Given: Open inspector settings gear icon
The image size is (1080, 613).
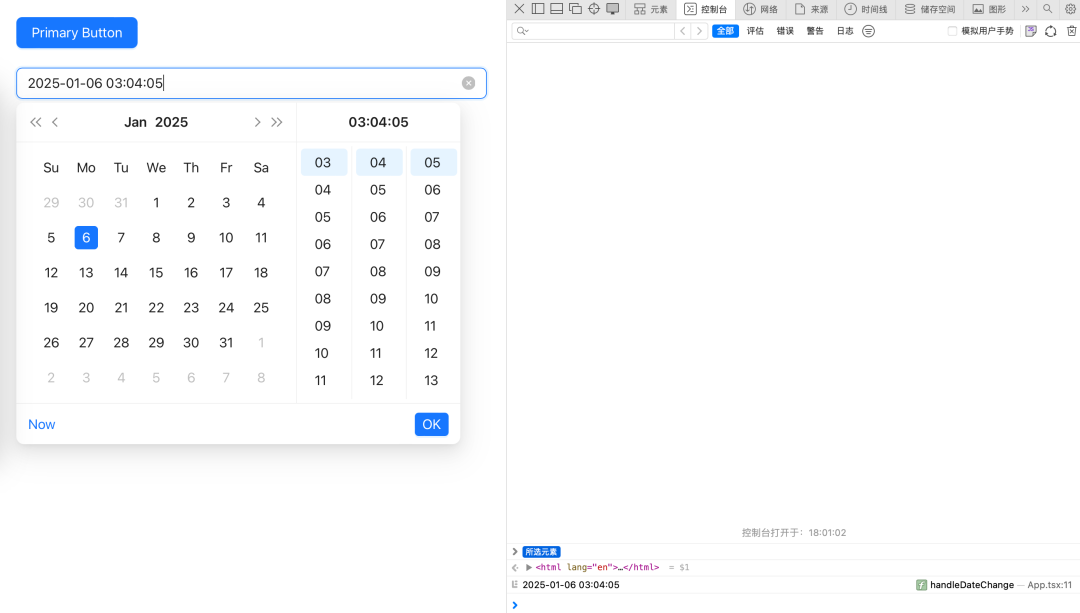Looking at the screenshot, I should (1070, 9).
